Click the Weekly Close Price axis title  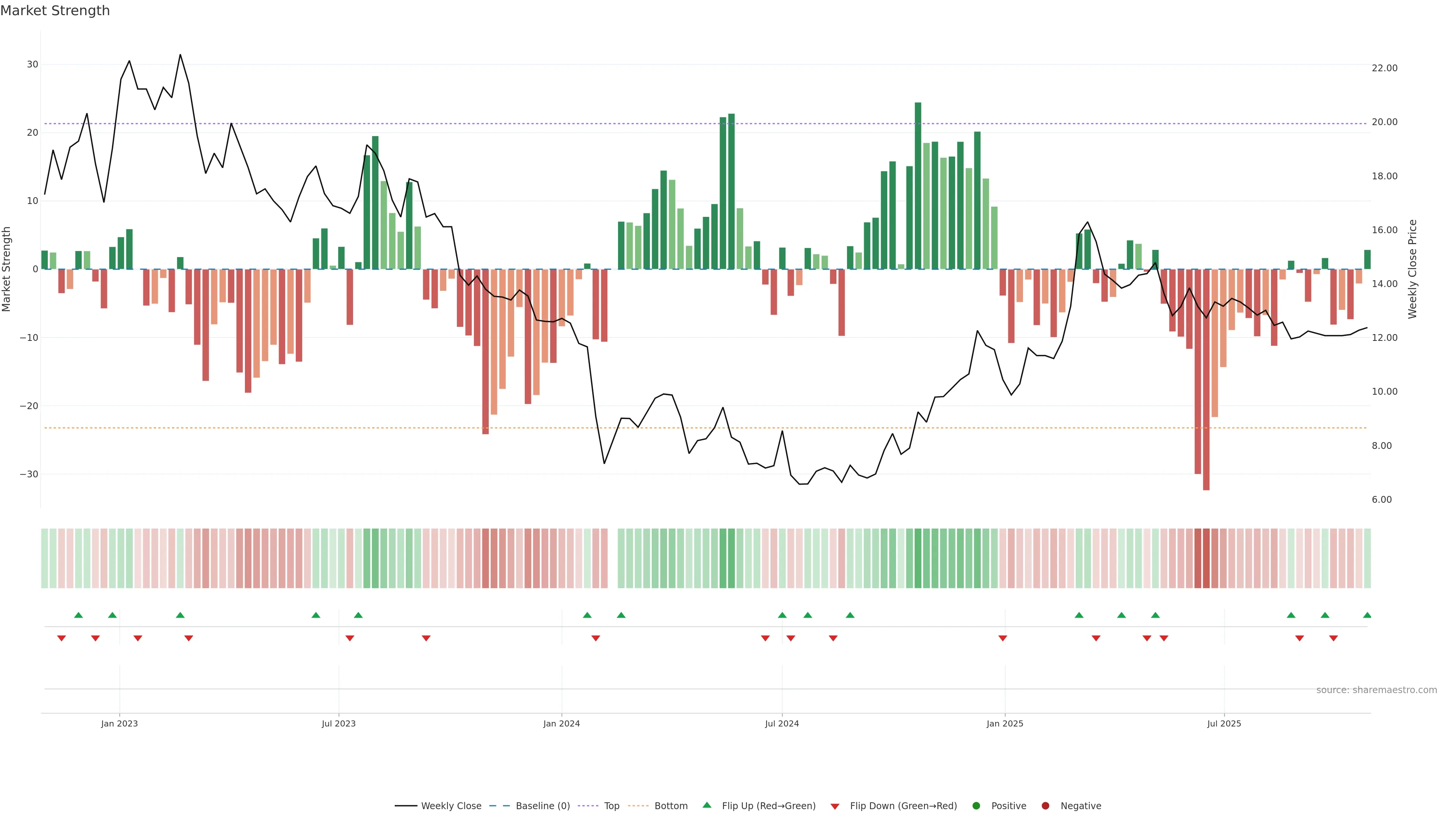tap(1412, 269)
